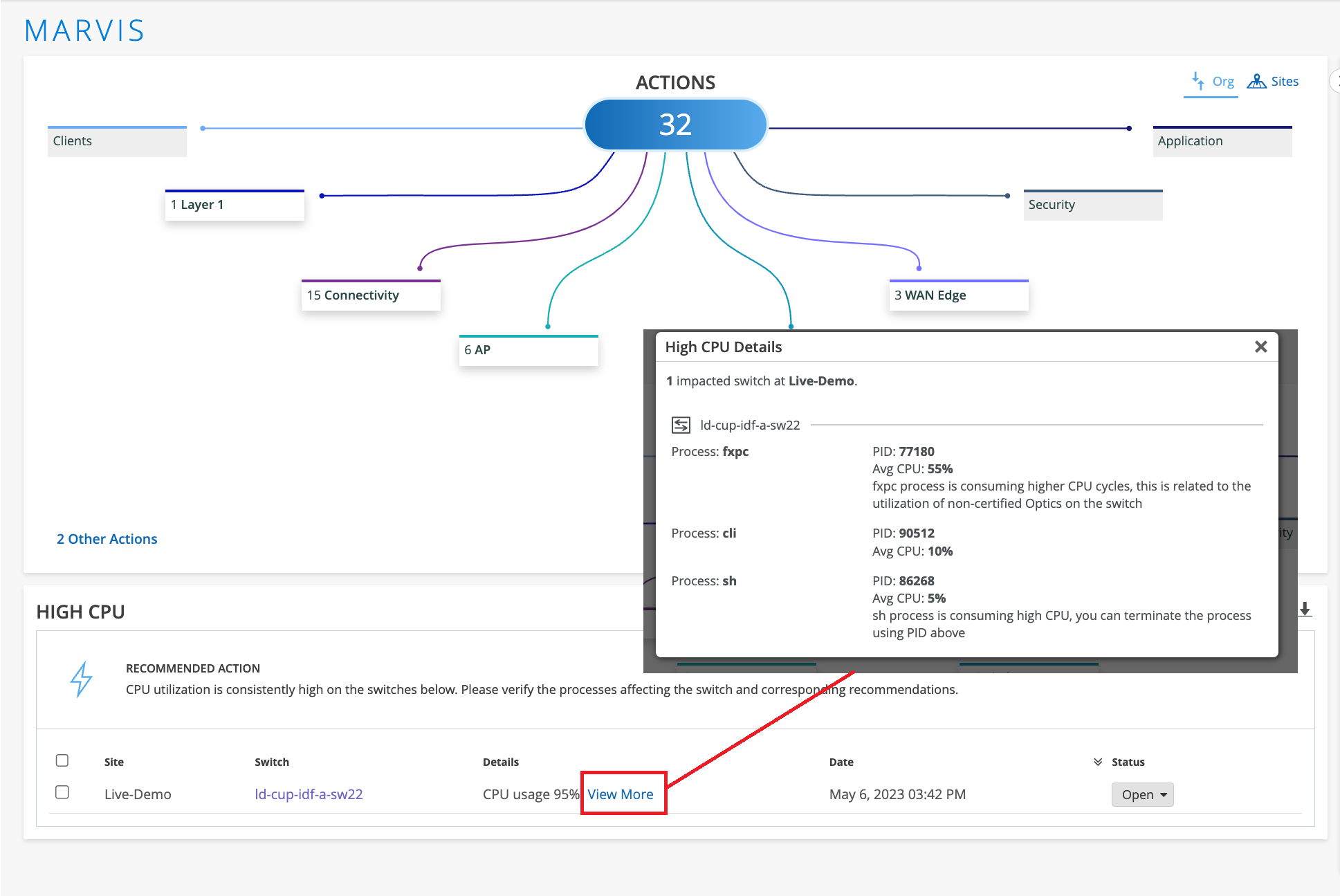This screenshot has height=896, width=1340.
Task: Click the switch icon beside ld-cup-idf-a-sw22
Action: coord(681,425)
